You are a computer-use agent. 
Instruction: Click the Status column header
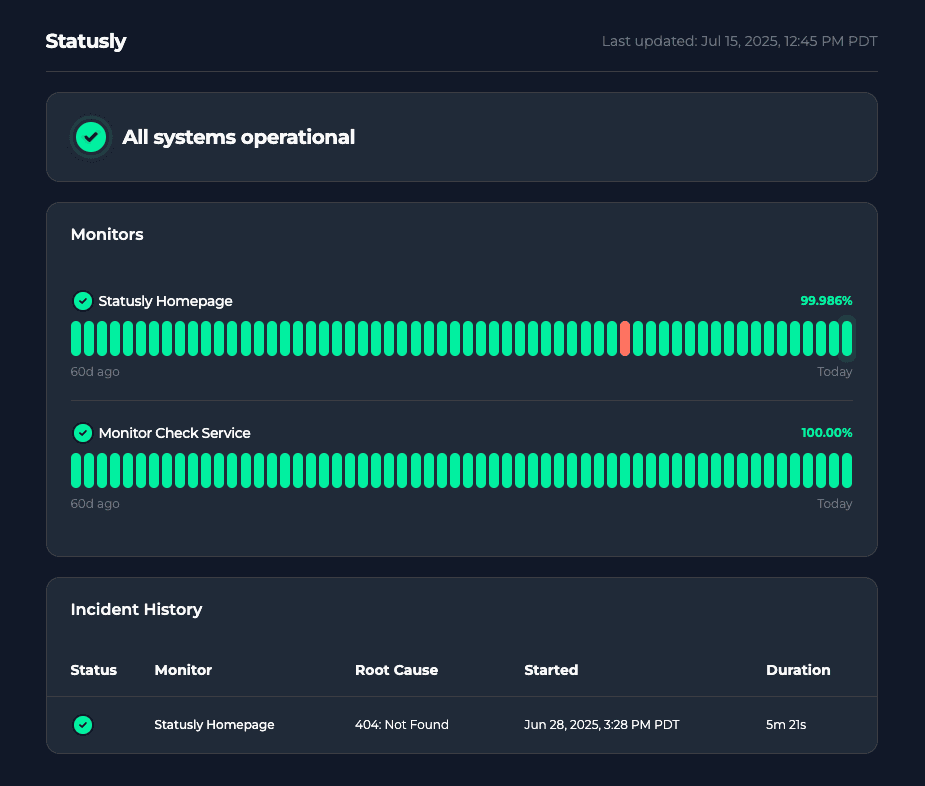coord(93,670)
